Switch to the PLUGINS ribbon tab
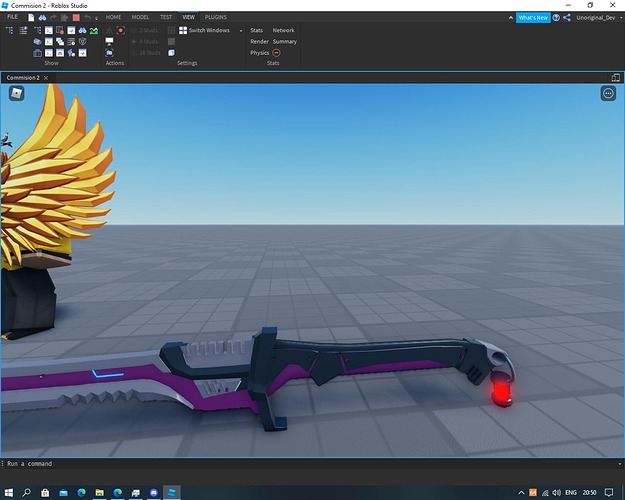This screenshot has width=625, height=500. click(216, 18)
